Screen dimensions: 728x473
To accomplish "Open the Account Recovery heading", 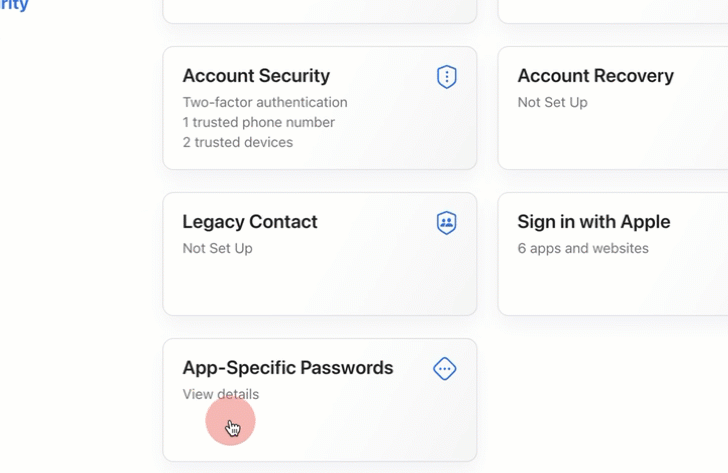I will [595, 76].
